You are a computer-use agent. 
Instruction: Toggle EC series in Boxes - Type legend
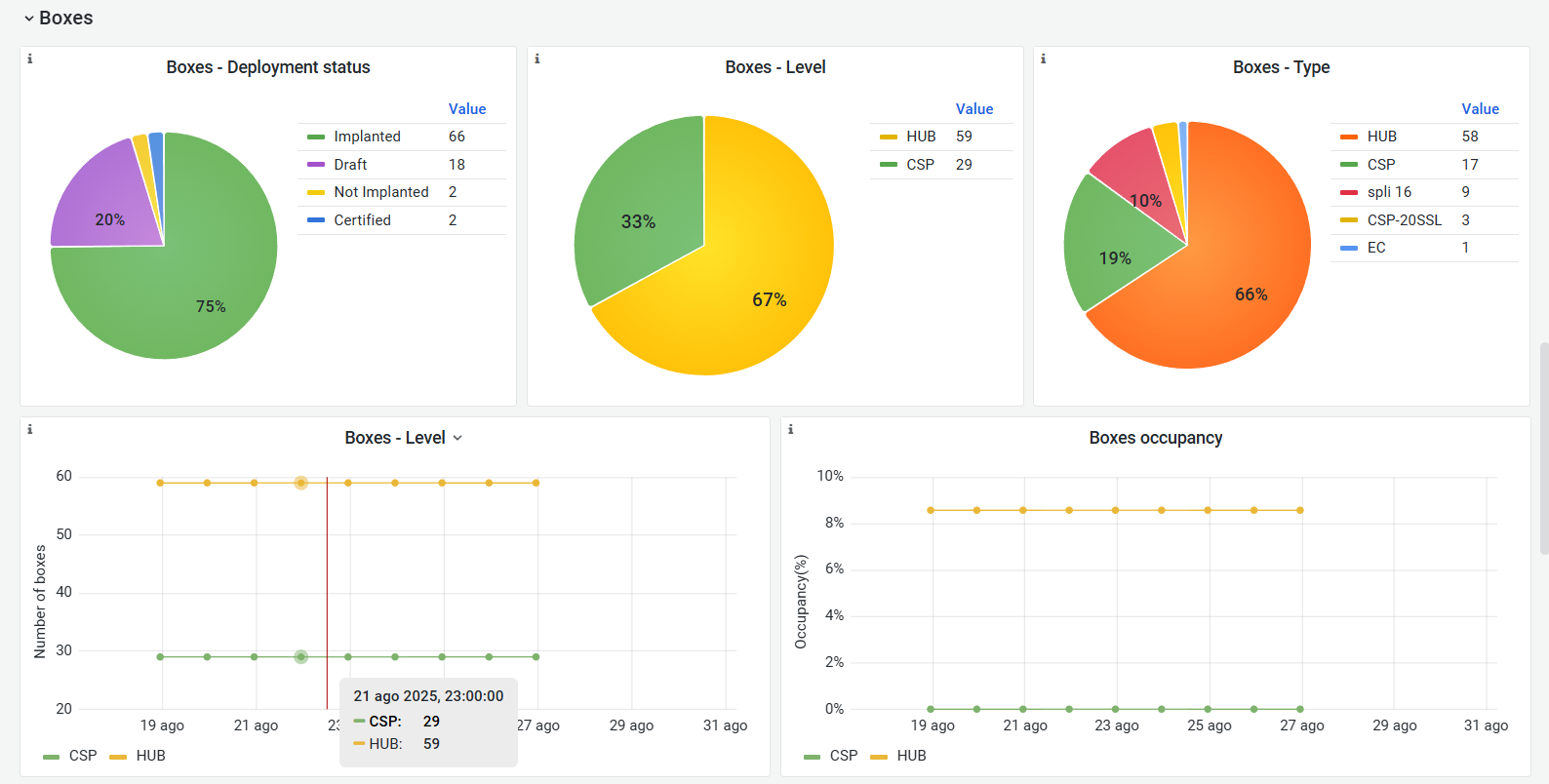coord(1375,248)
